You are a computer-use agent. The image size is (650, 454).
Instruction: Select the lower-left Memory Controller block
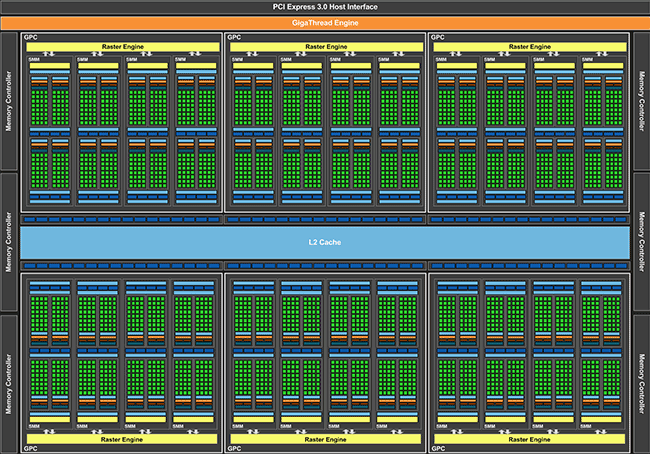tap(9, 383)
